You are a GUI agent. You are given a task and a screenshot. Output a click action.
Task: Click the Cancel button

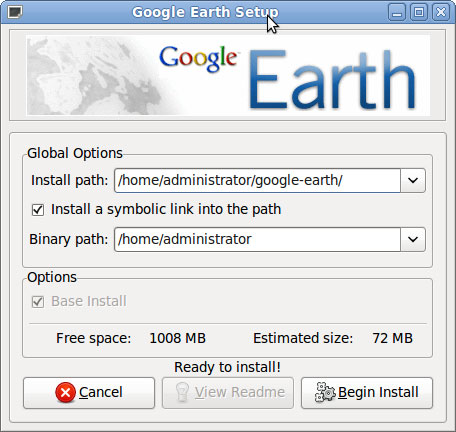point(89,393)
